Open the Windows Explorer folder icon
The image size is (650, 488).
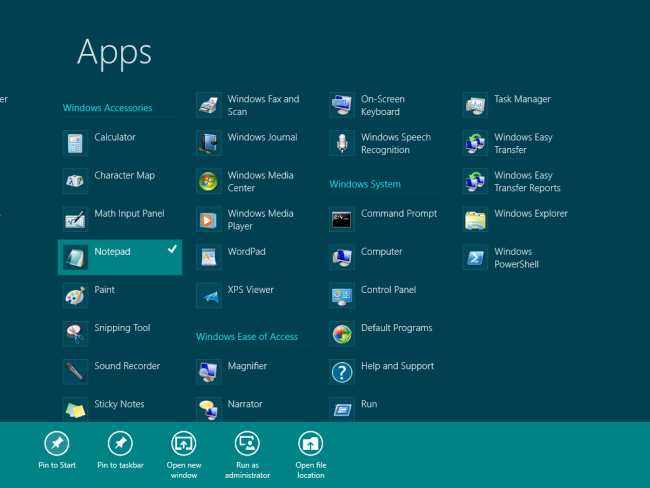pyautogui.click(x=475, y=219)
